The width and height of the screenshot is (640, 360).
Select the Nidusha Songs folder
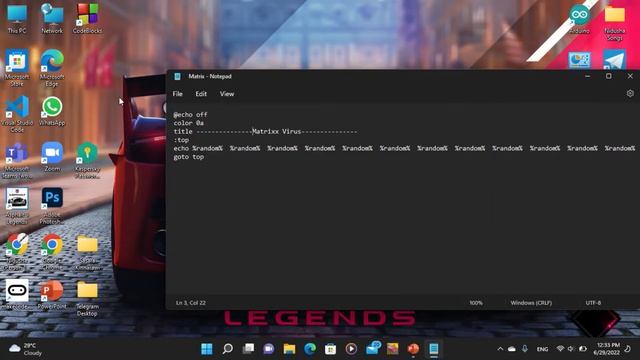click(614, 23)
